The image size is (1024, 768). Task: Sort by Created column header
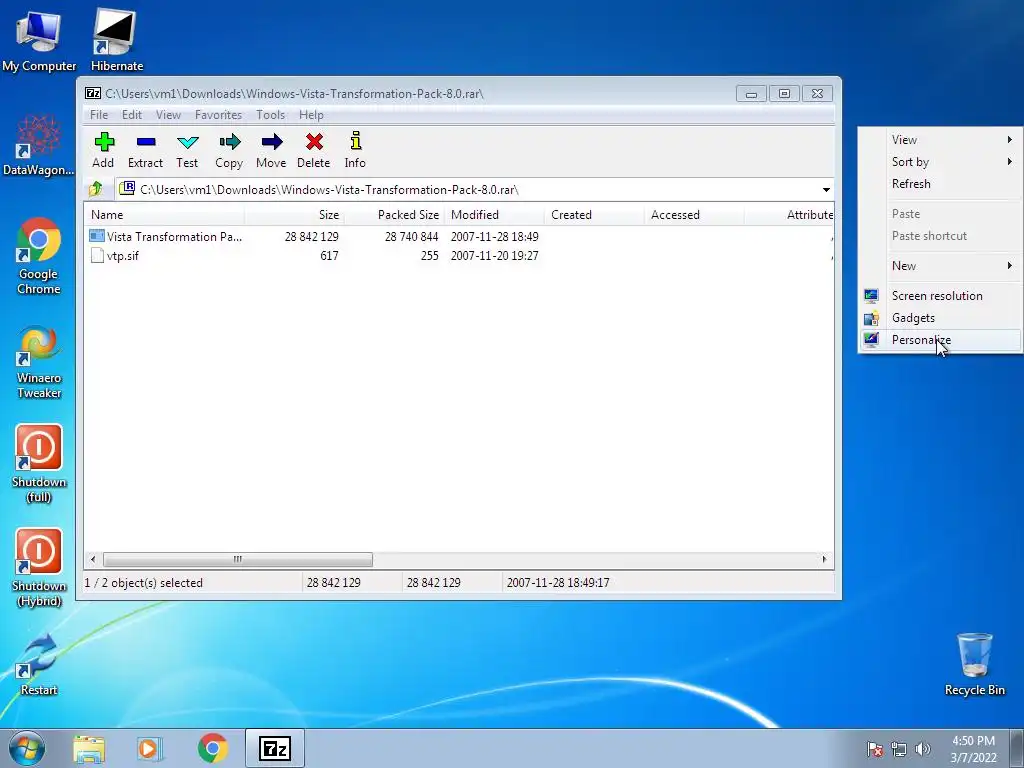click(x=594, y=215)
